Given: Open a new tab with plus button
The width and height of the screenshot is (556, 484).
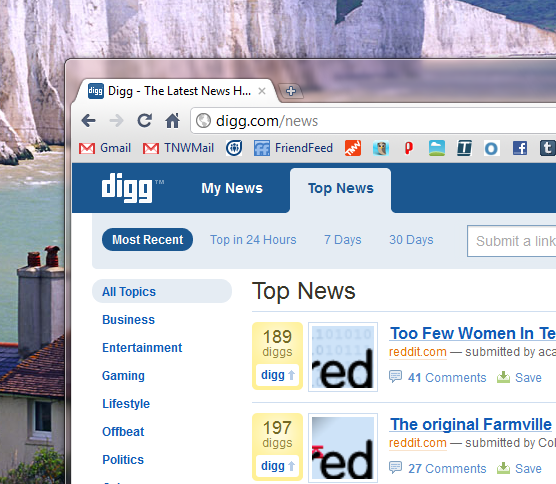Looking at the screenshot, I should click(291, 91).
